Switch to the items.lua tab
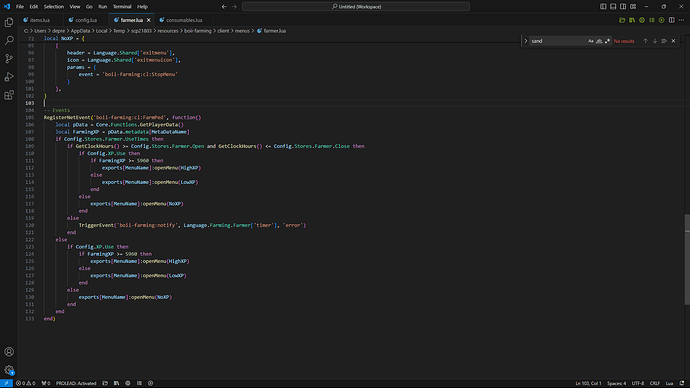 (x=40, y=20)
